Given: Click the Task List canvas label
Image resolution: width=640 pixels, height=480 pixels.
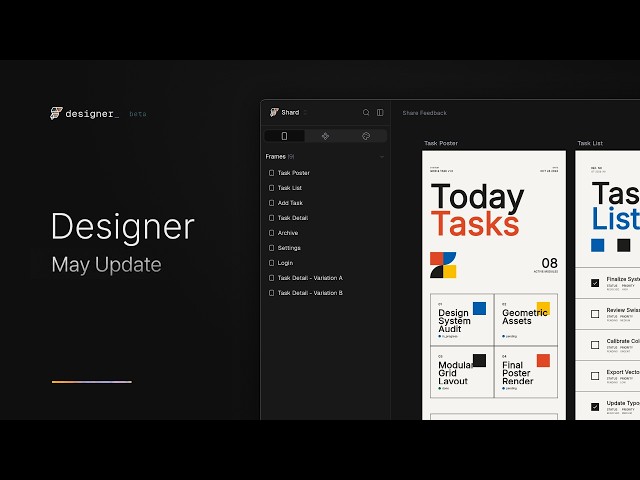Looking at the screenshot, I should [x=590, y=143].
